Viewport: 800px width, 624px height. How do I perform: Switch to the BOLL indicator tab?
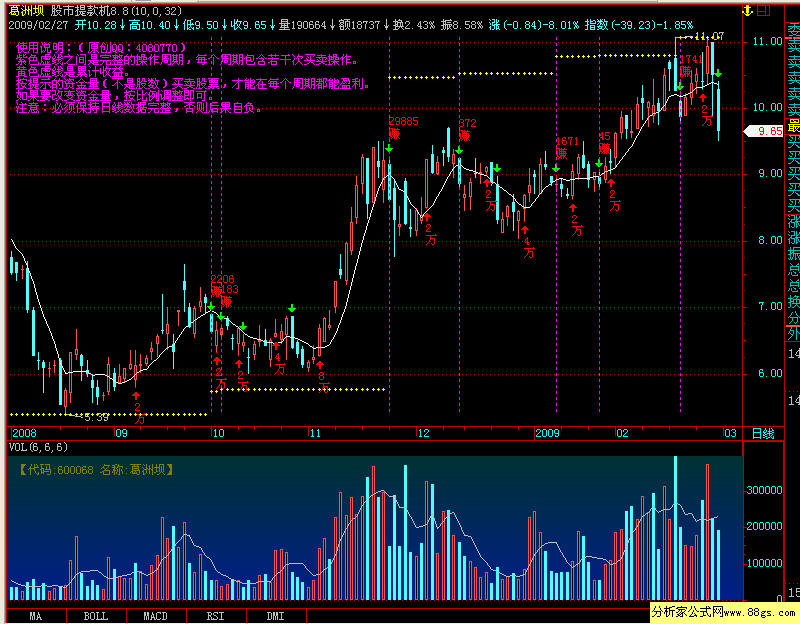point(96,616)
